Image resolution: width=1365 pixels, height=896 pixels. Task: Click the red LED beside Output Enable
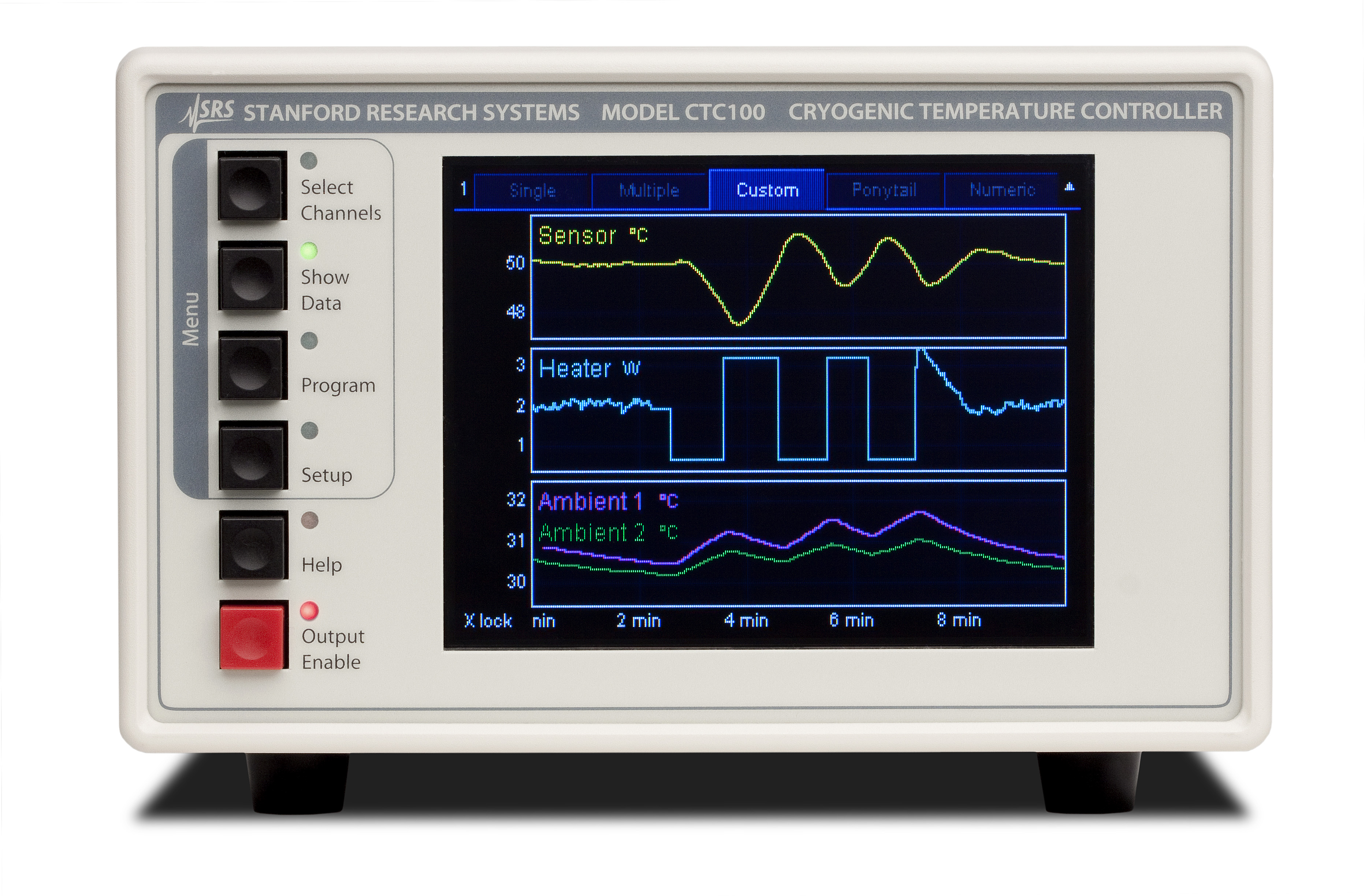309,611
